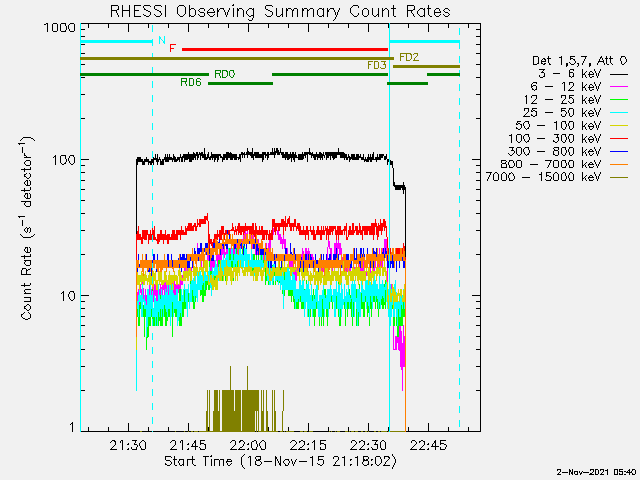The width and height of the screenshot is (640, 480).
Task: Click the x-axis tick label '22:30'
Action: pyautogui.click(x=368, y=445)
